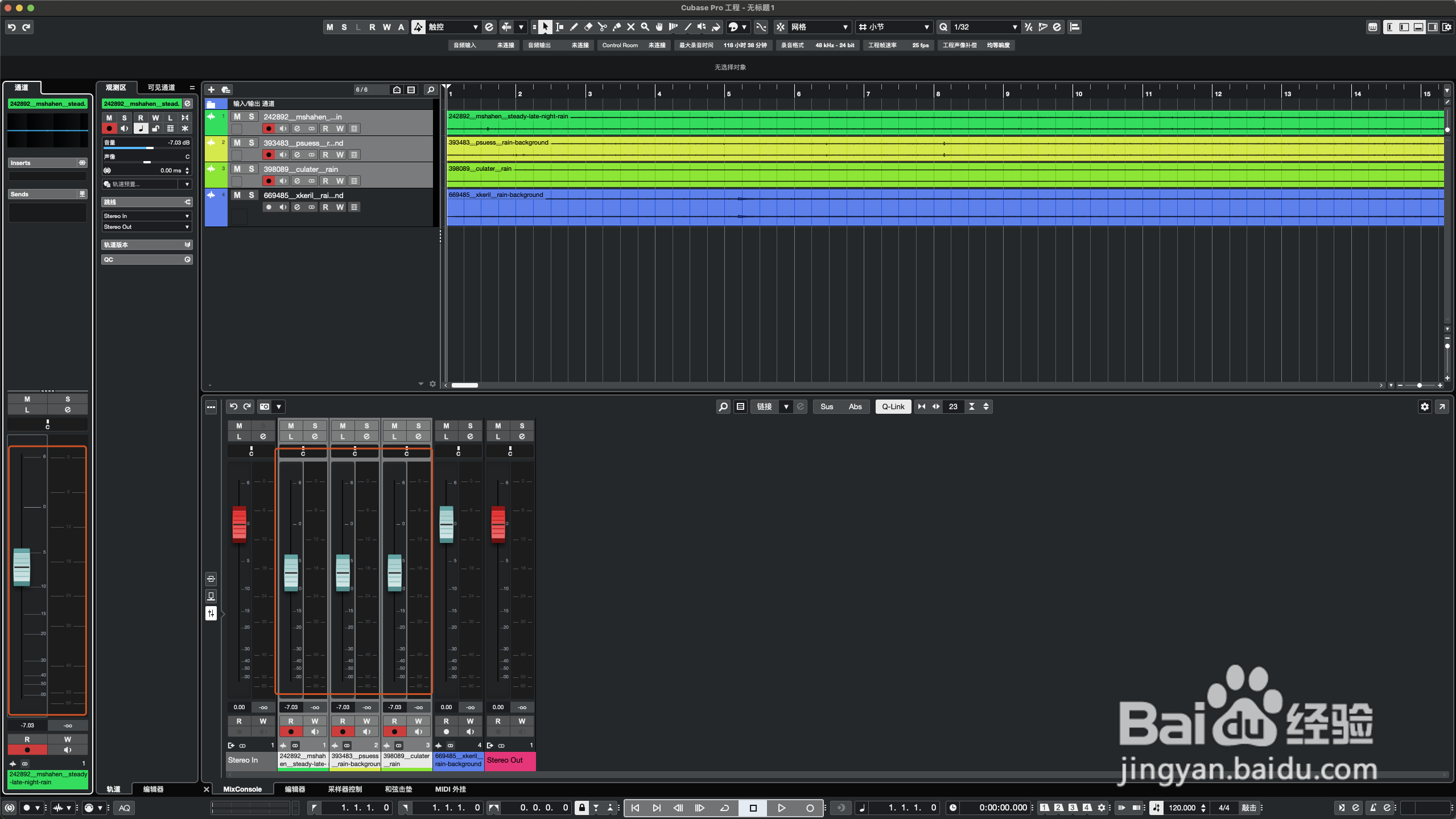Open the Stereo In input routing dropdown
The width and height of the screenshot is (1456, 819).
146,216
